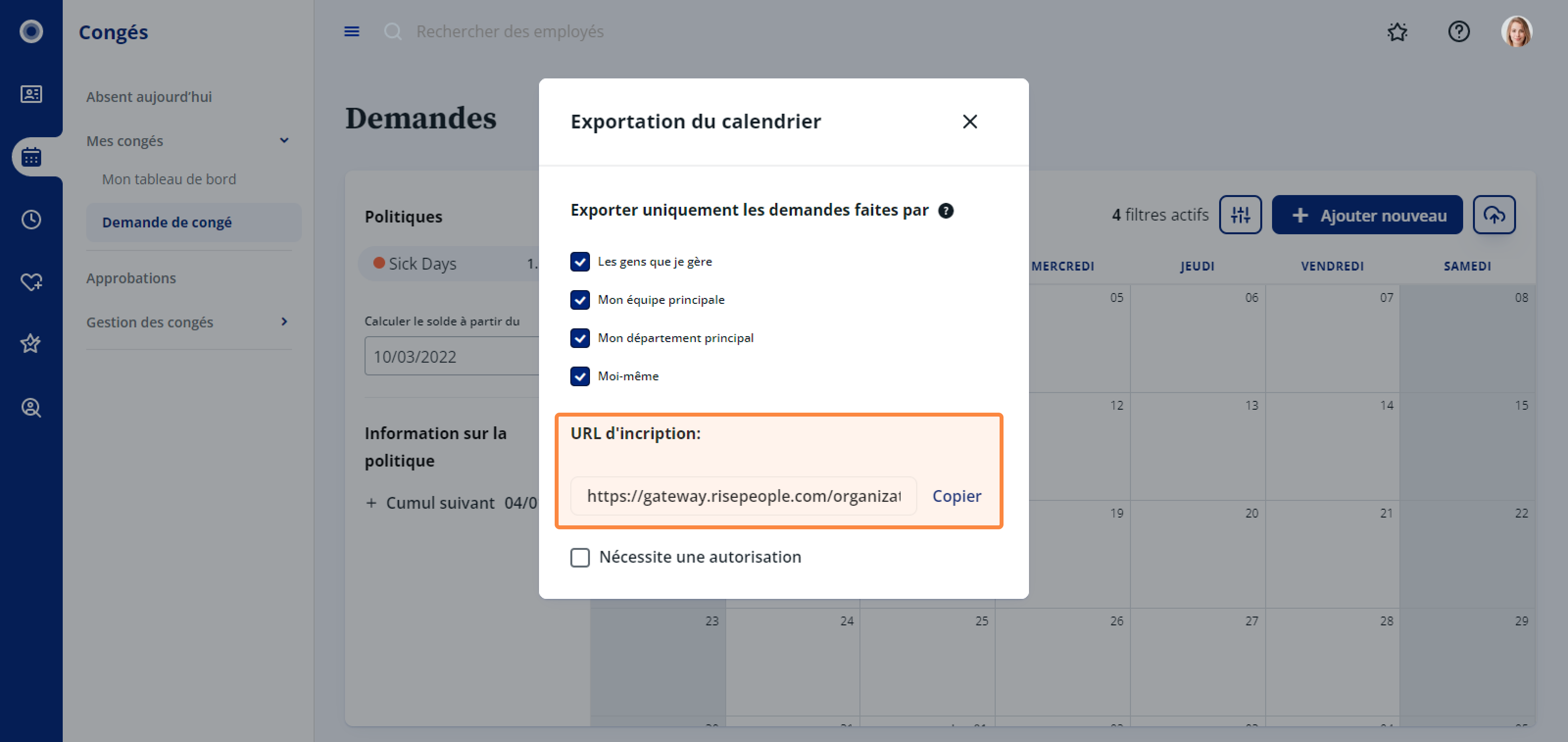
Task: Select the calendar icon in left sidebar
Action: (31, 157)
